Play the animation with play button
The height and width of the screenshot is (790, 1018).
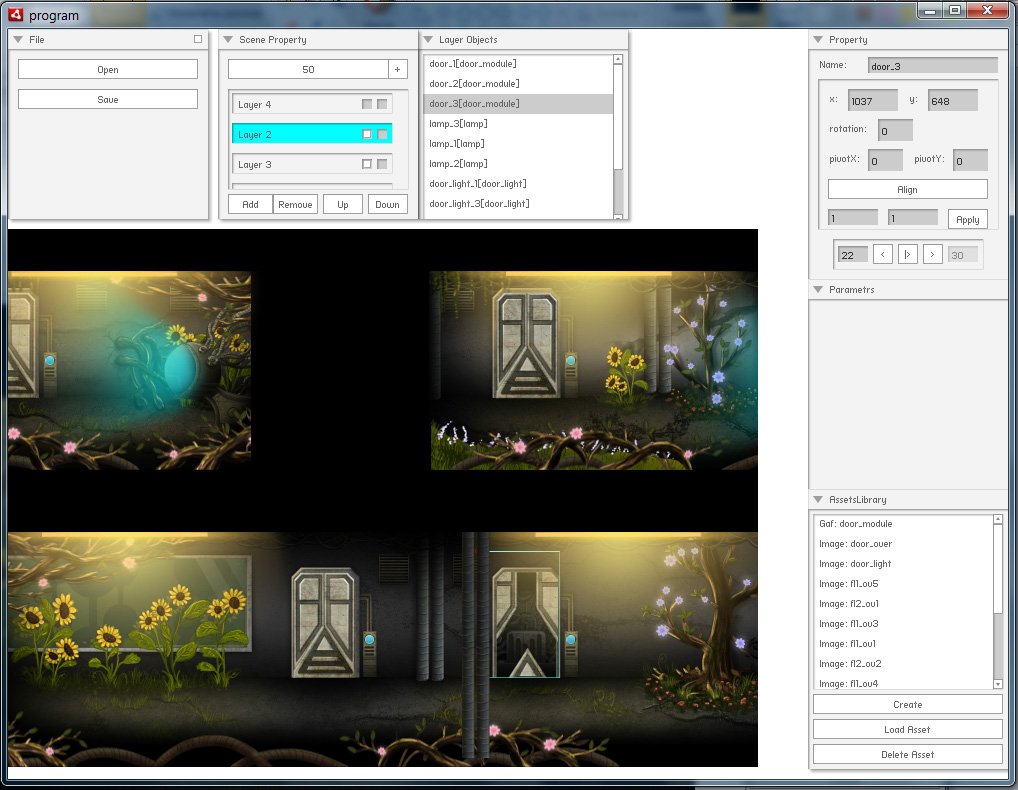click(x=908, y=254)
